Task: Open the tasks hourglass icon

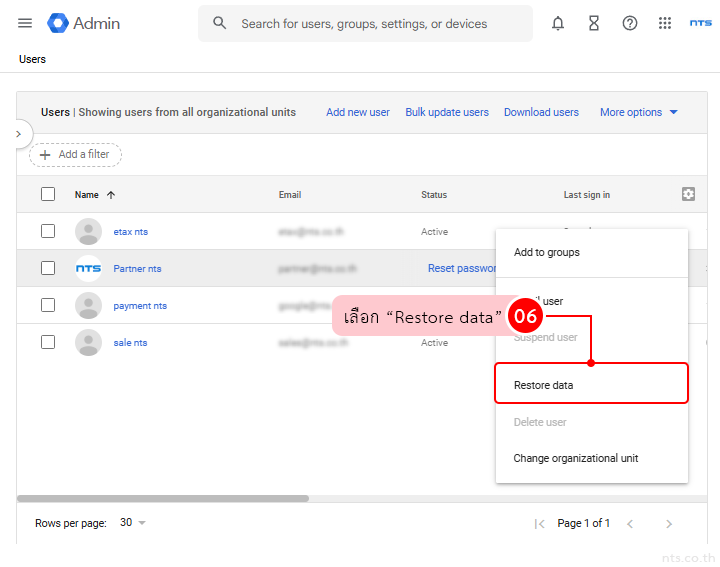Action: tap(594, 23)
